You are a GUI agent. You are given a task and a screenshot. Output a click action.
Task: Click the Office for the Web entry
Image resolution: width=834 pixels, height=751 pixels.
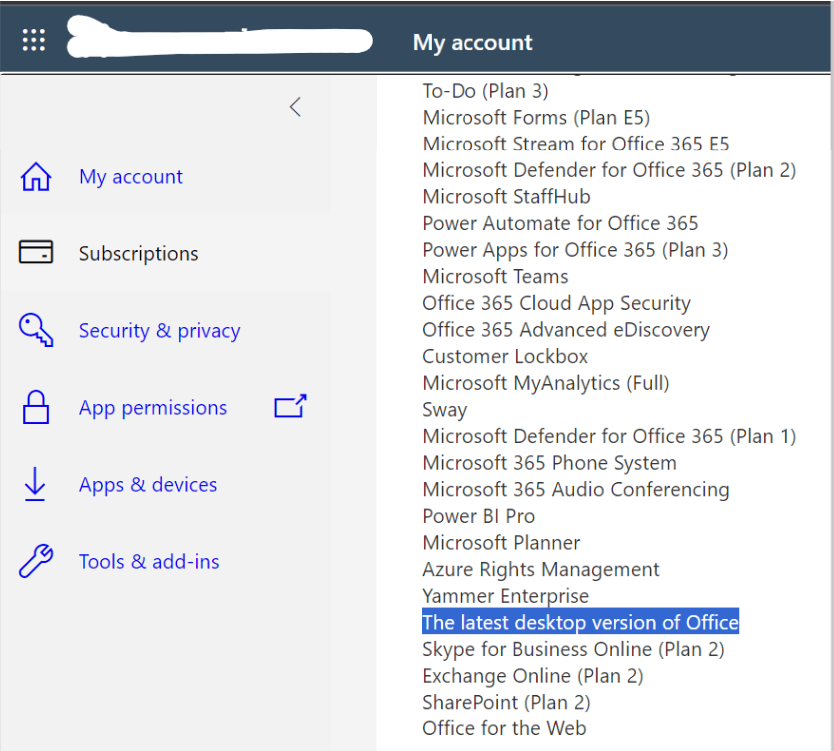(x=504, y=728)
